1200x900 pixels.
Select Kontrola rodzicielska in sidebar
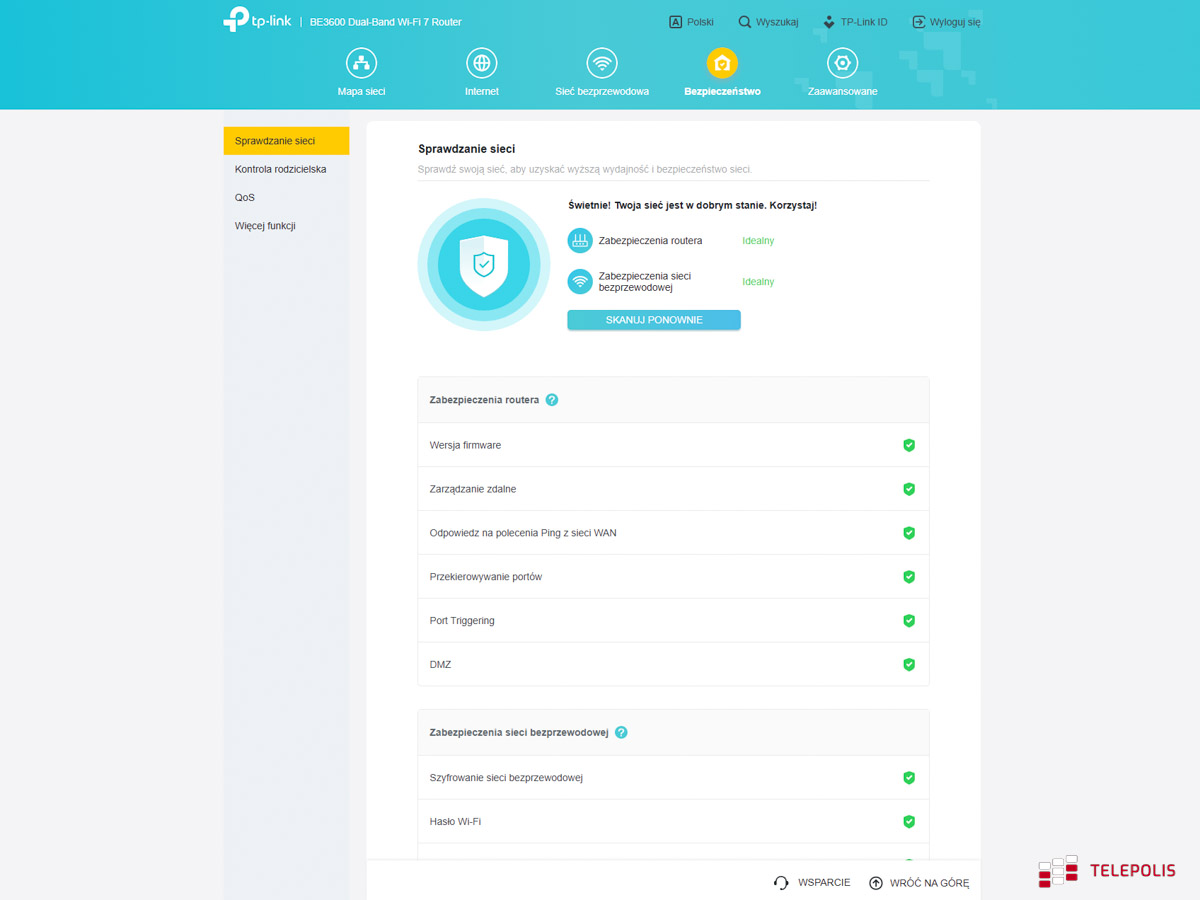[281, 170]
